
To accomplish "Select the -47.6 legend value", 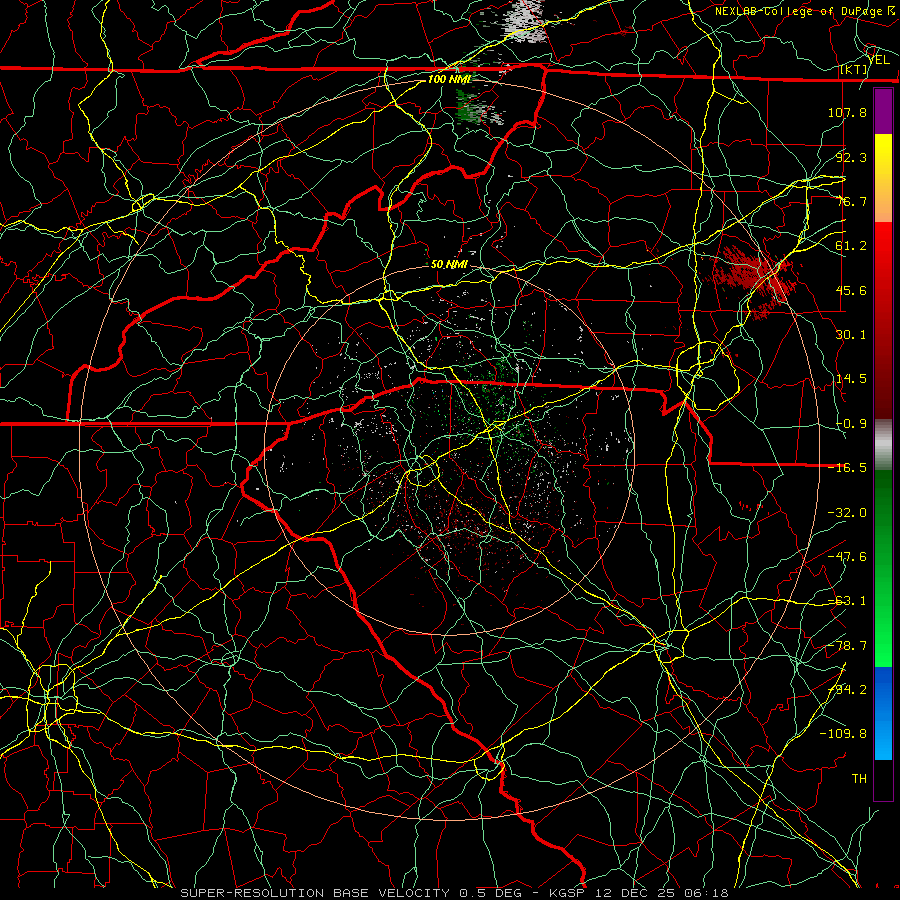I will point(847,557).
